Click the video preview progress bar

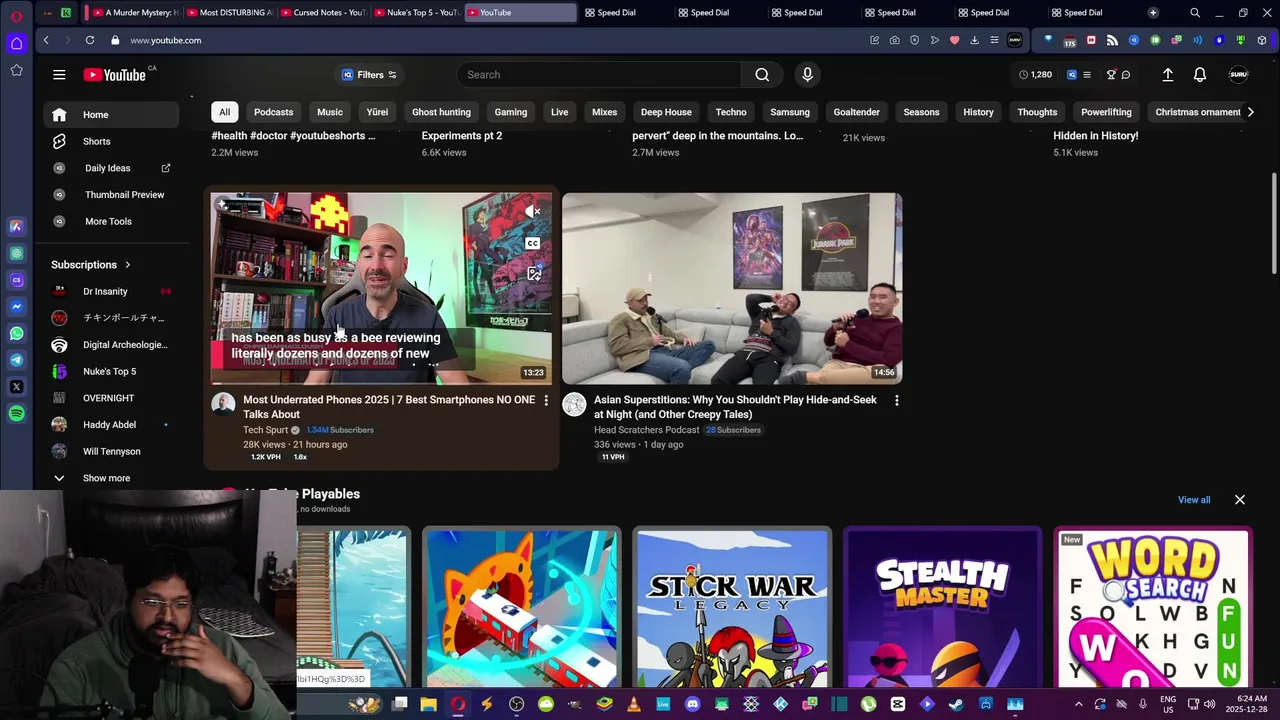click(x=381, y=383)
